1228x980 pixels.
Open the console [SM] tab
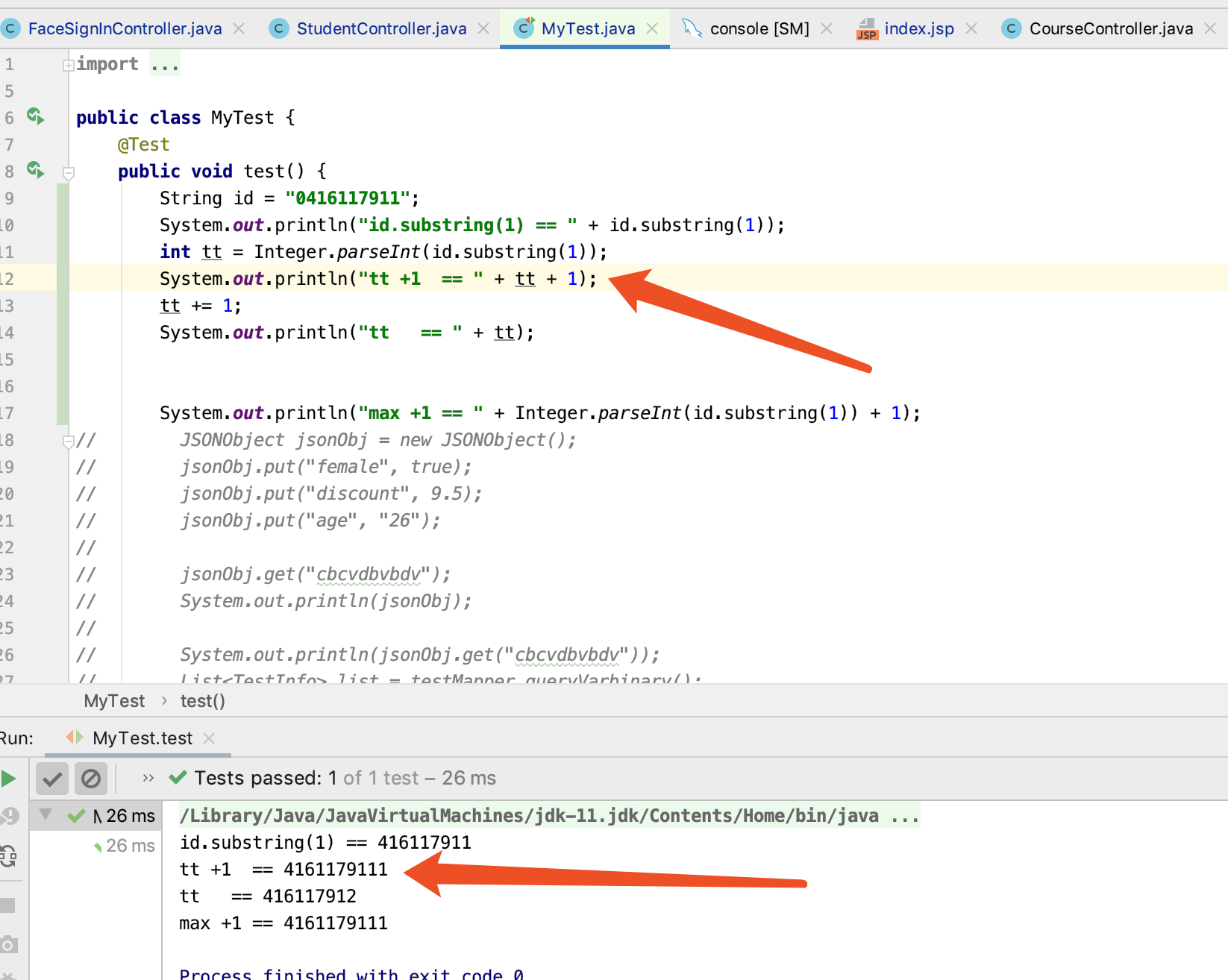tap(759, 28)
